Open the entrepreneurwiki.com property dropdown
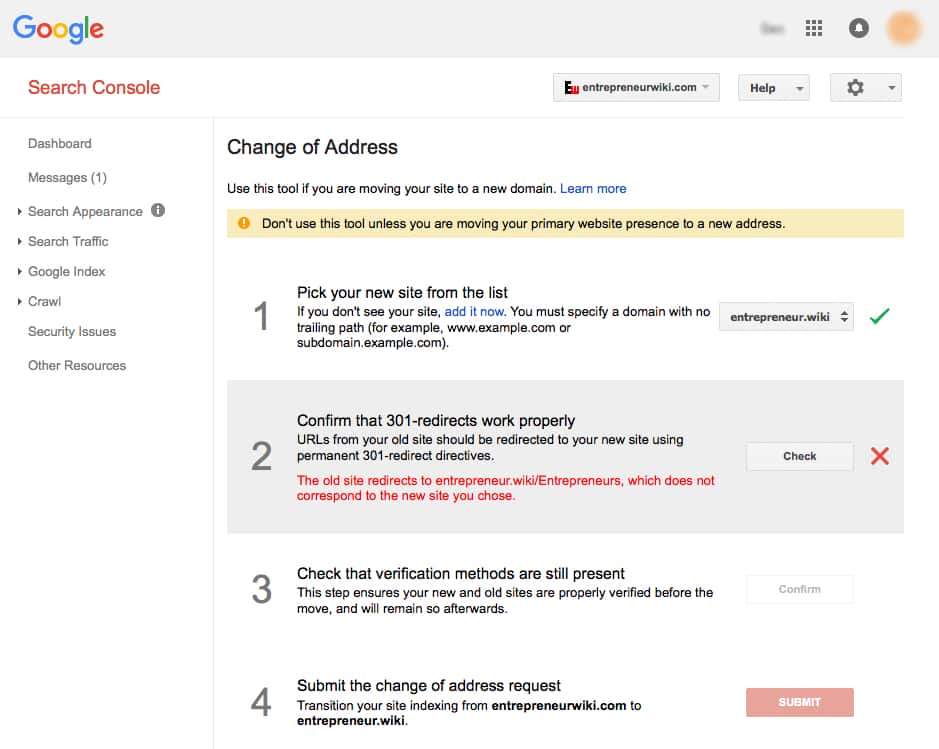This screenshot has height=749, width=939. tap(636, 88)
